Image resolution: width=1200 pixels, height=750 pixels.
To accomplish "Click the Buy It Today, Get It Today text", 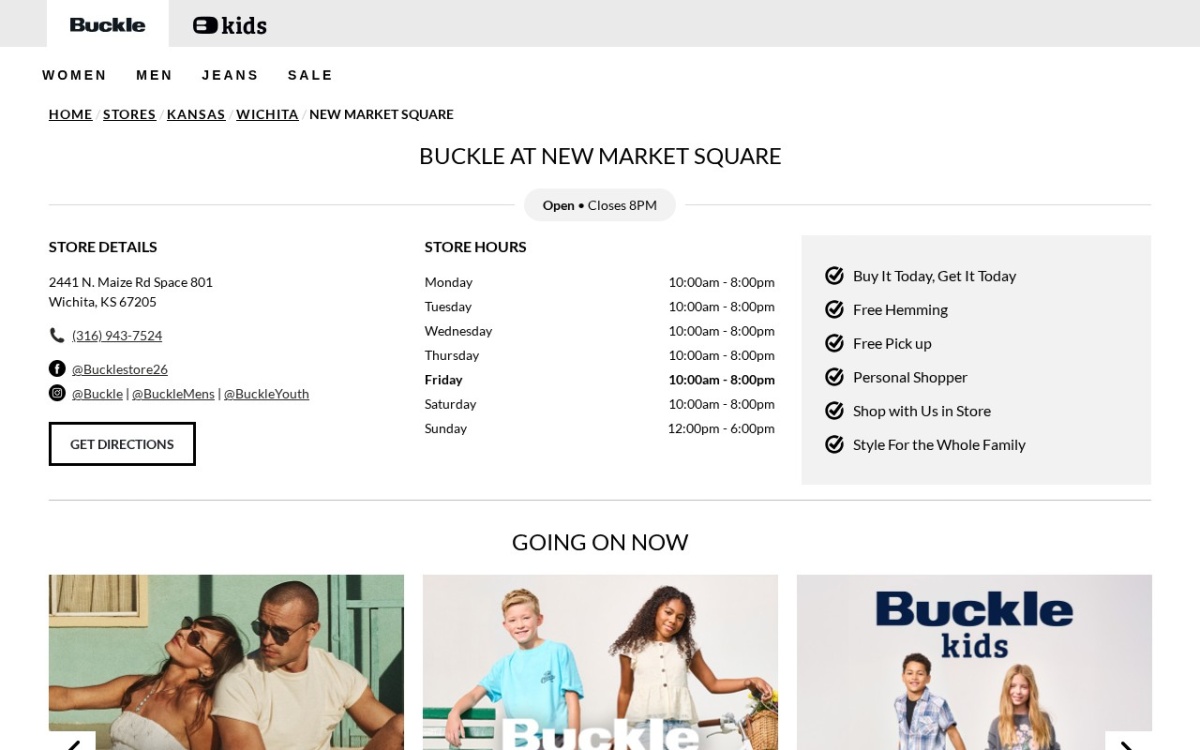I will click(934, 276).
